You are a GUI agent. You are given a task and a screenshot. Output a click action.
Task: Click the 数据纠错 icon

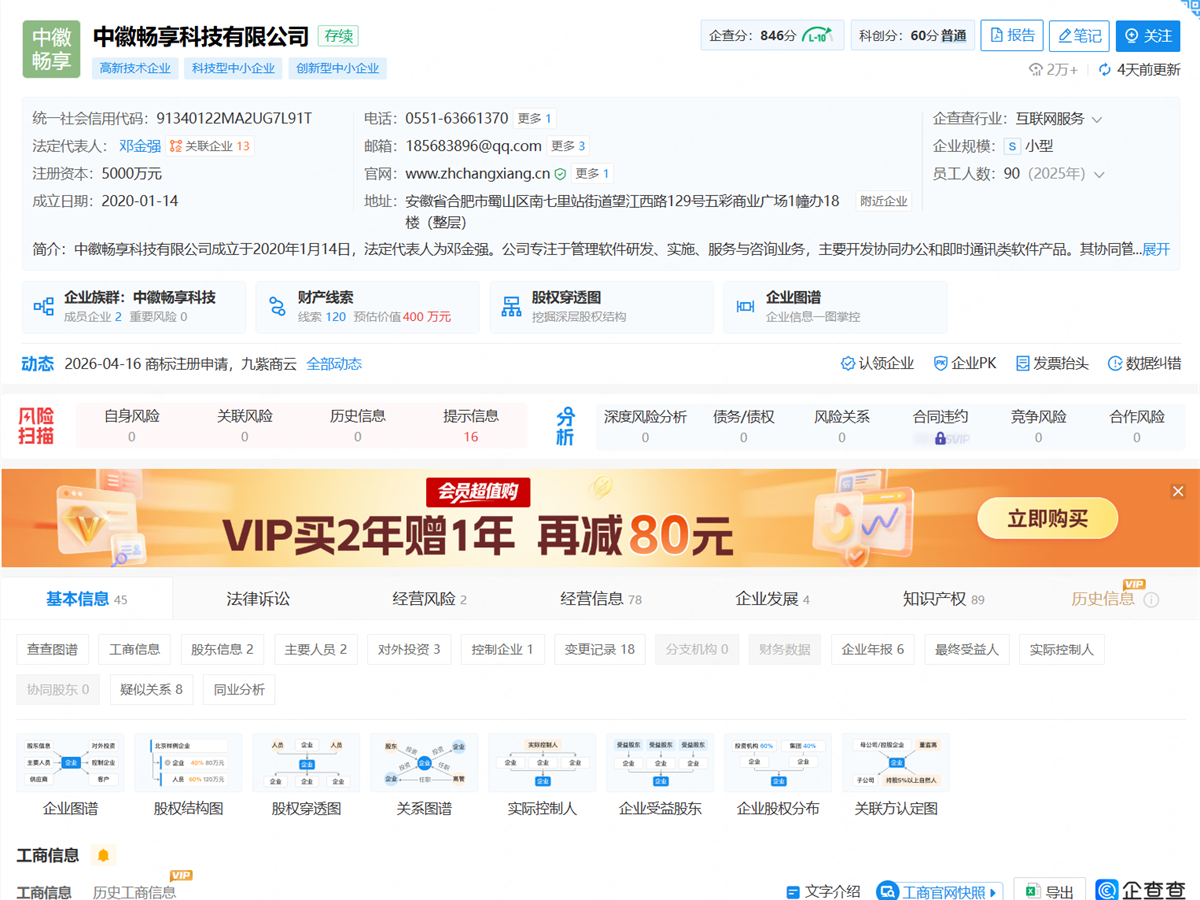click(x=1114, y=364)
